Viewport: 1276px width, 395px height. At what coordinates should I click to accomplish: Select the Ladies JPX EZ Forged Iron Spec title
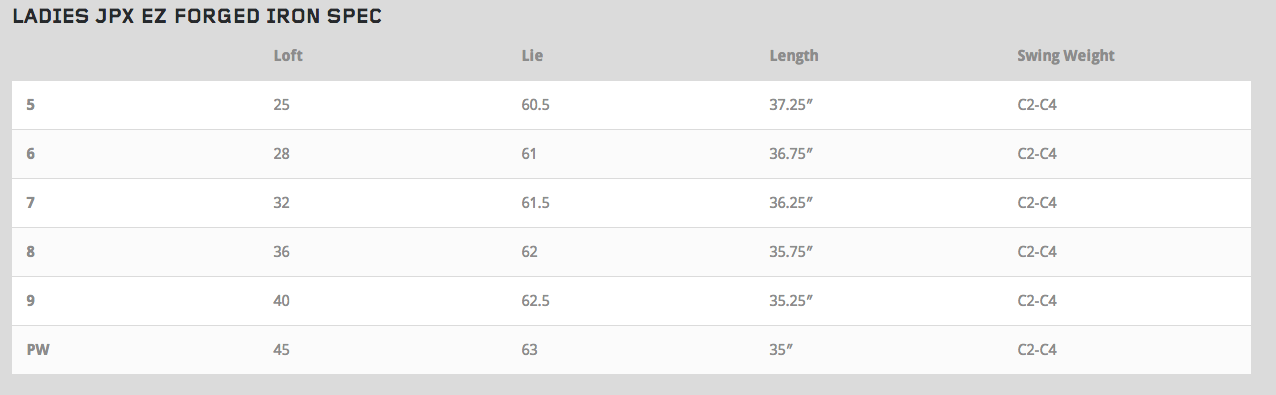(x=196, y=18)
